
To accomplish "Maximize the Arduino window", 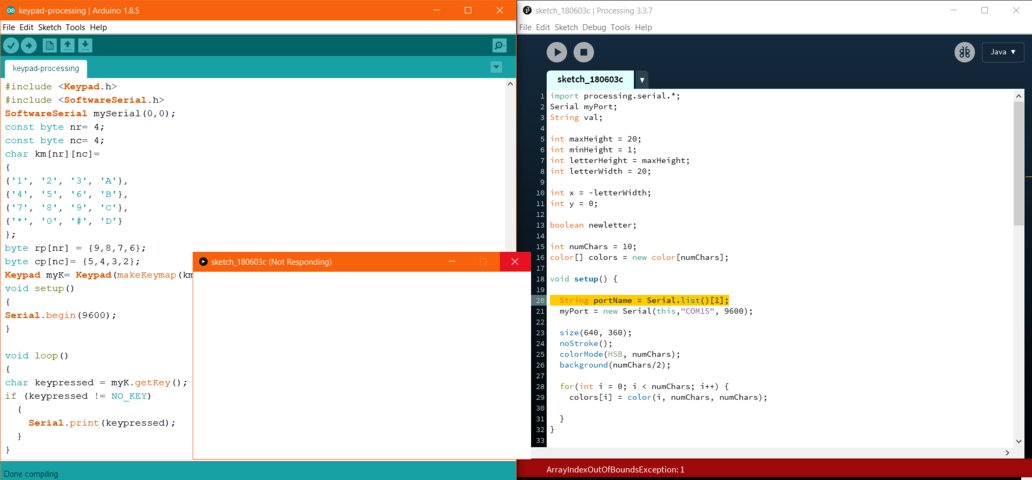I will coord(468,11).
